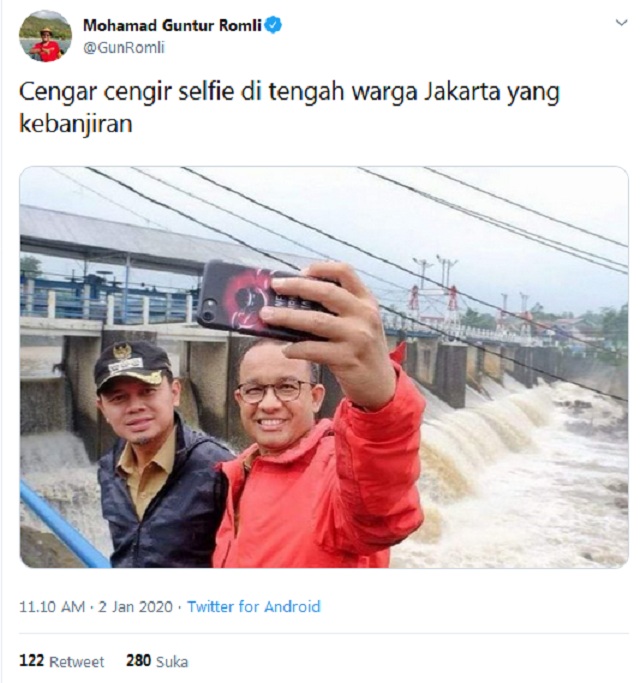Viewport: 640px width, 683px height.
Task: Expand the tweet options chevron
Action: click(x=621, y=22)
